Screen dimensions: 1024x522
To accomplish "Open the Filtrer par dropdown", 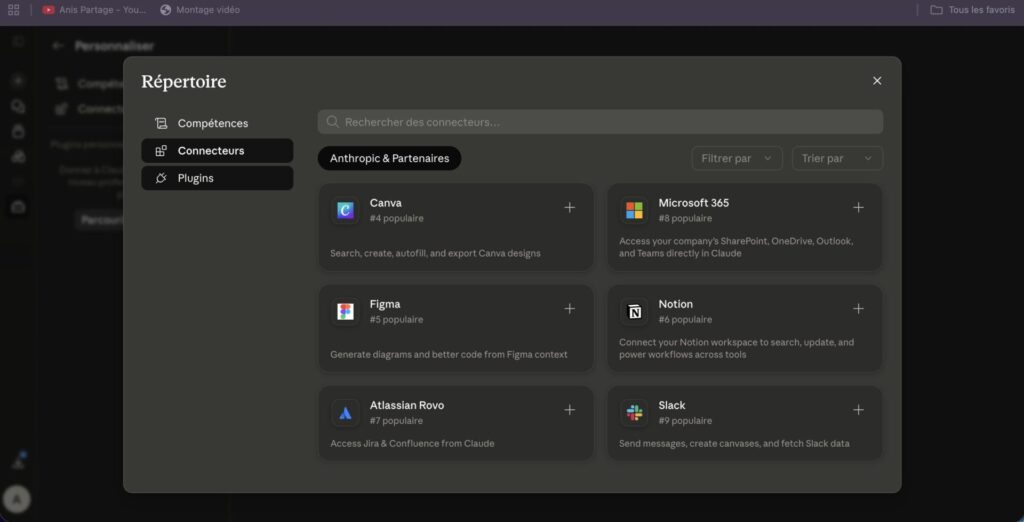I will [737, 158].
